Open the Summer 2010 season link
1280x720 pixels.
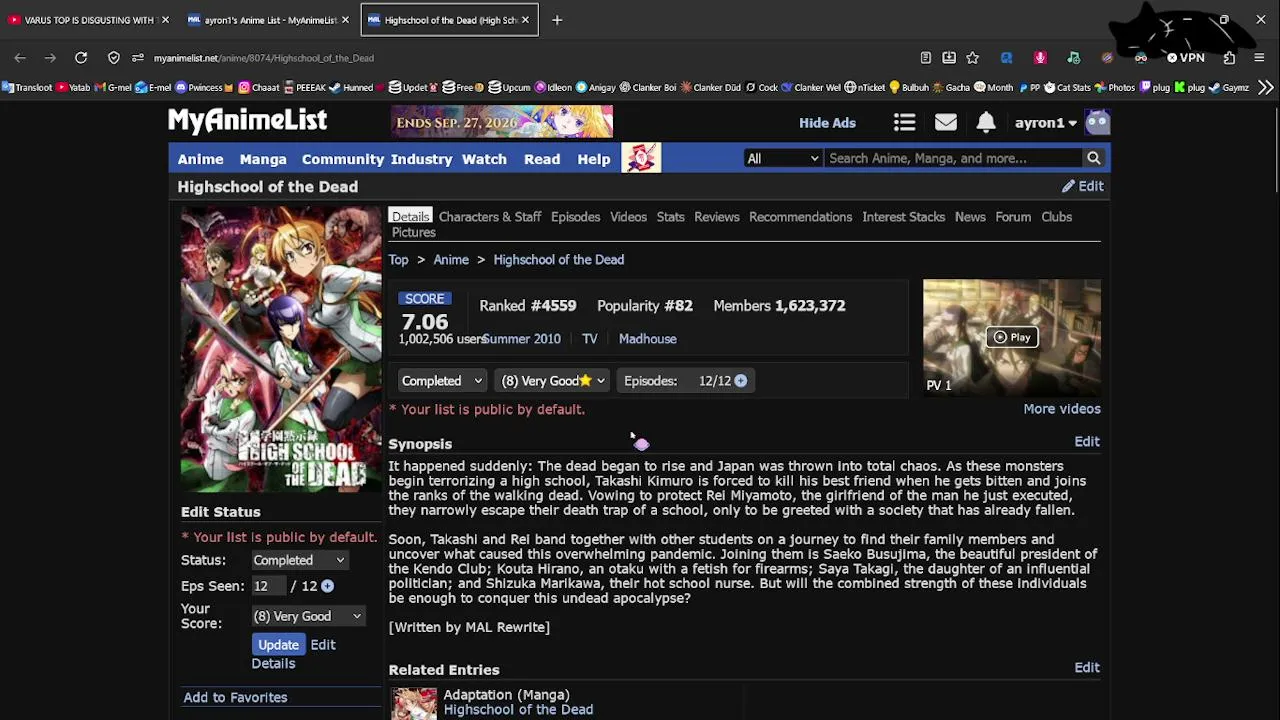(x=522, y=339)
